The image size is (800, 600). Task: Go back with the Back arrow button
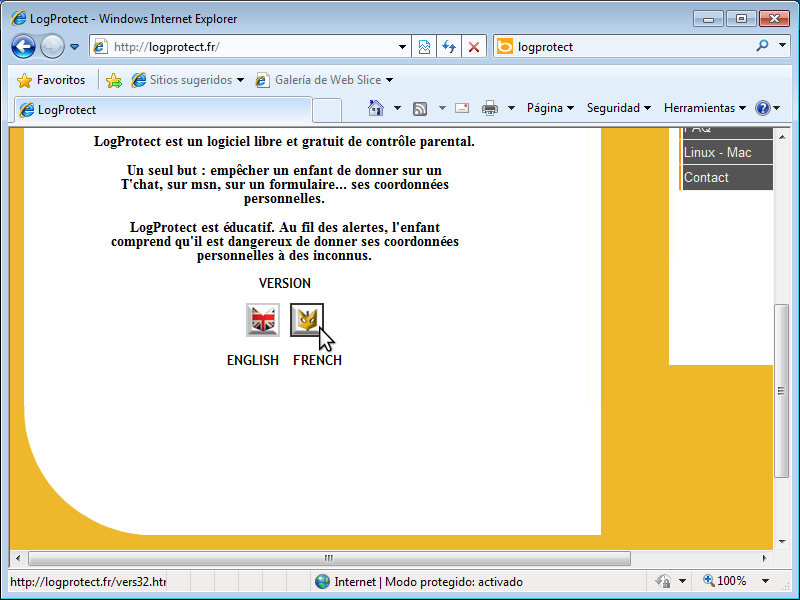(x=23, y=47)
